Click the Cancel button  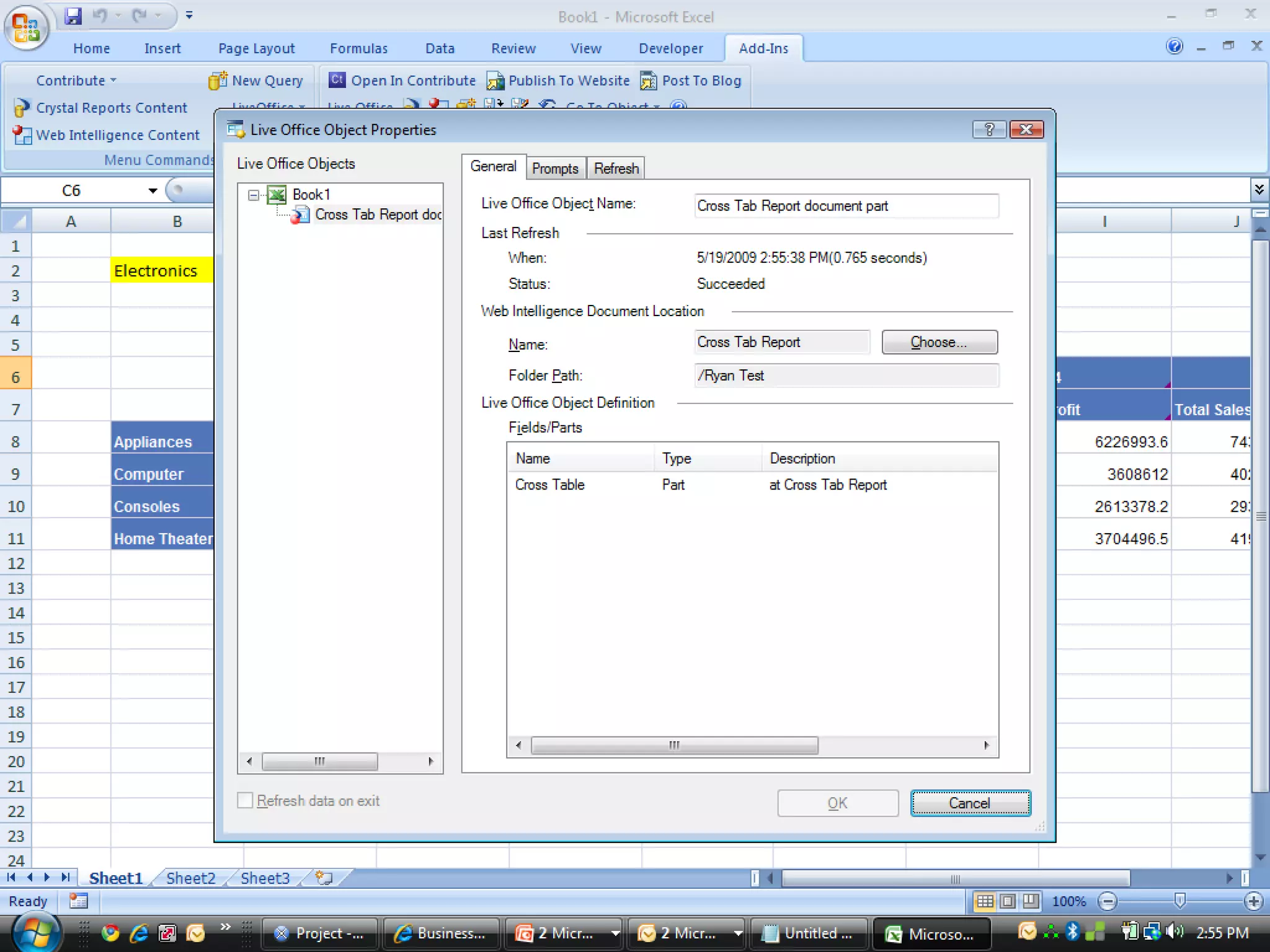(x=970, y=803)
